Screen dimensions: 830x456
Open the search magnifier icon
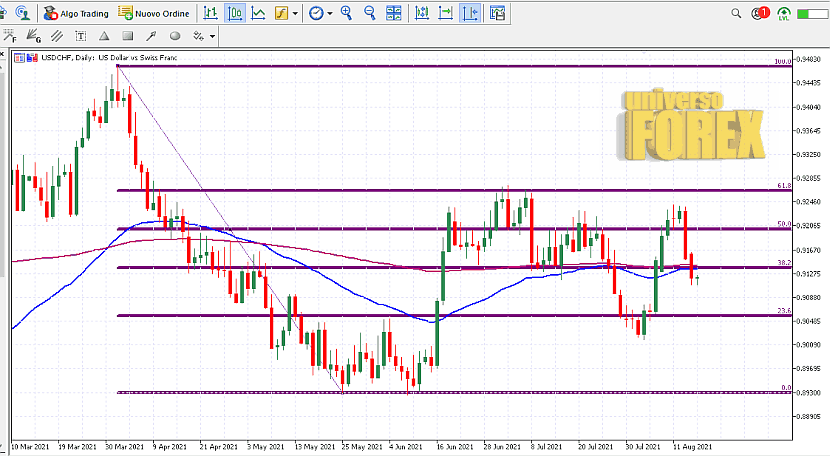tap(737, 14)
